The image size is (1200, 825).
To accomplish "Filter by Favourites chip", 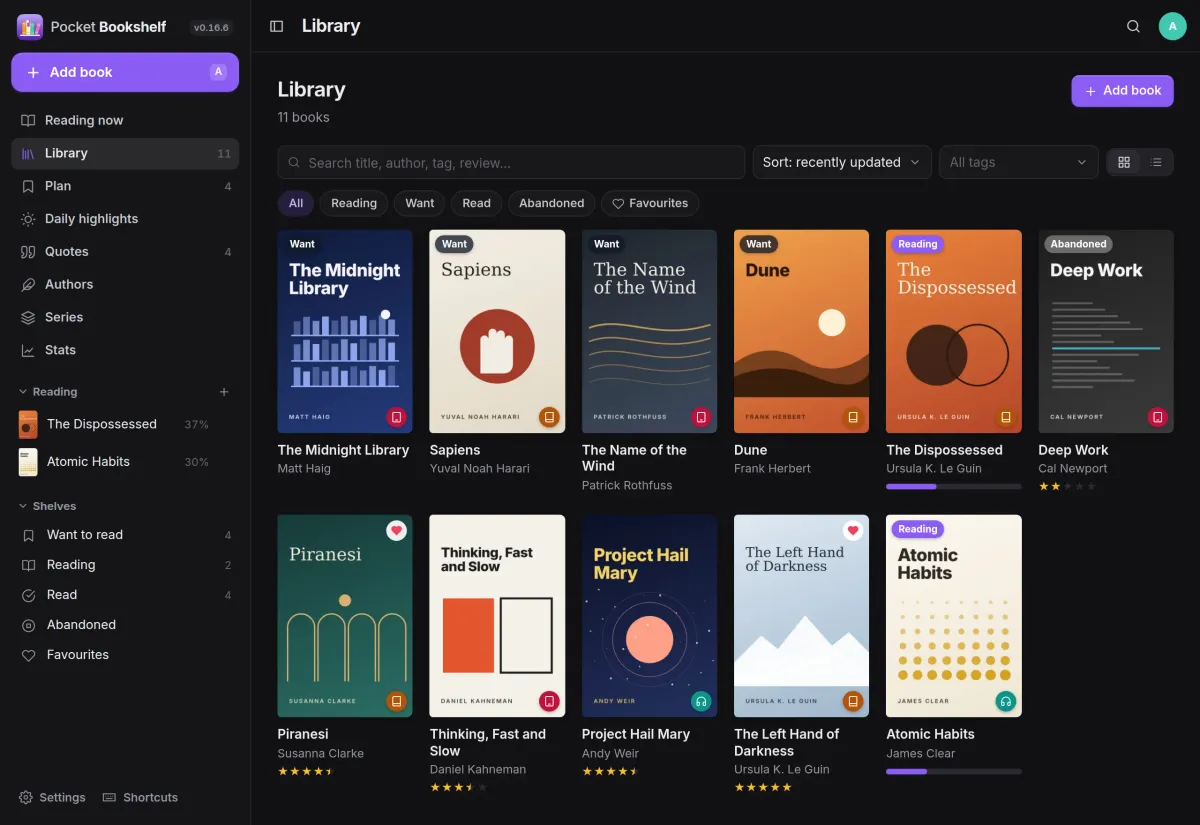I will pos(650,203).
